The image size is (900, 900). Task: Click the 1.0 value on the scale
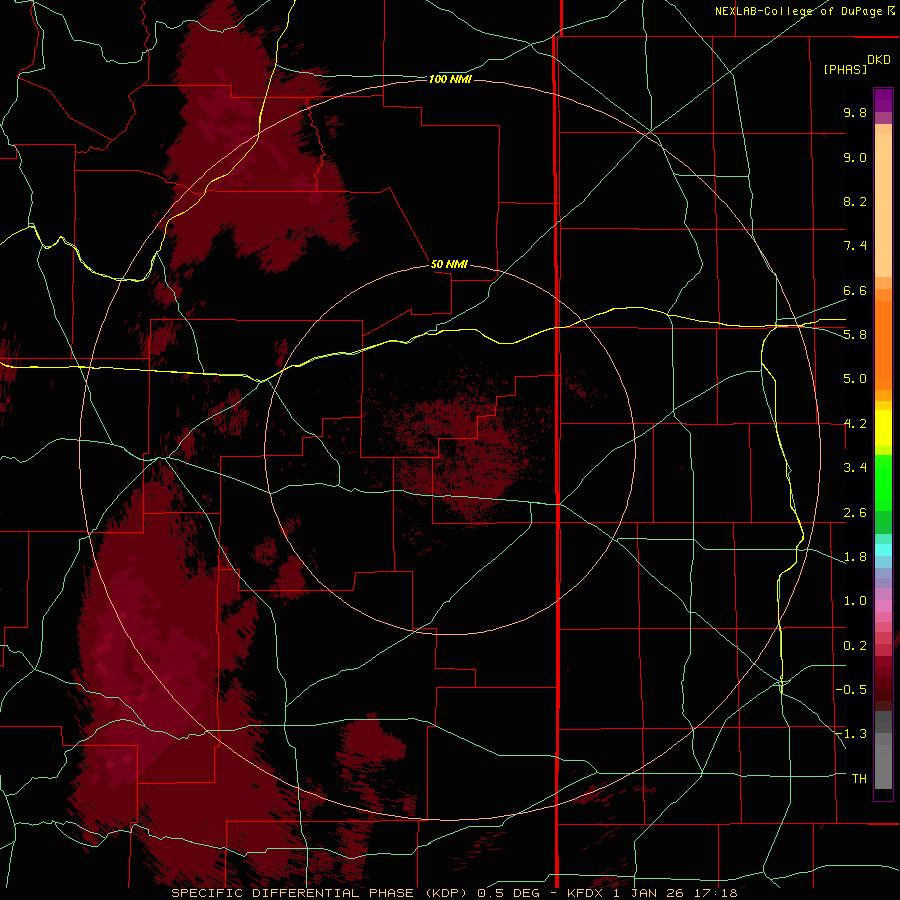pyautogui.click(x=855, y=601)
